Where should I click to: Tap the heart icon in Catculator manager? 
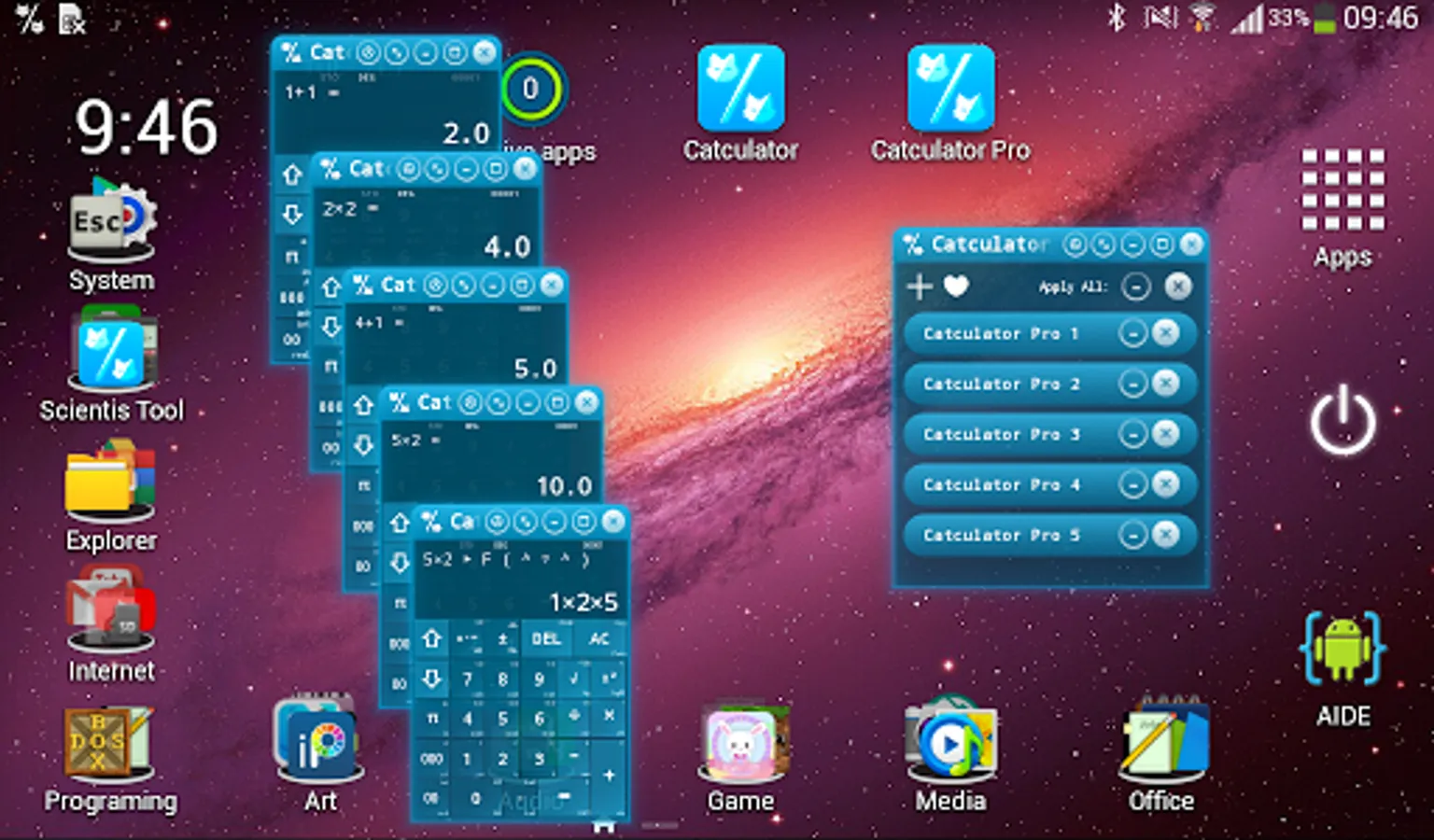click(956, 286)
